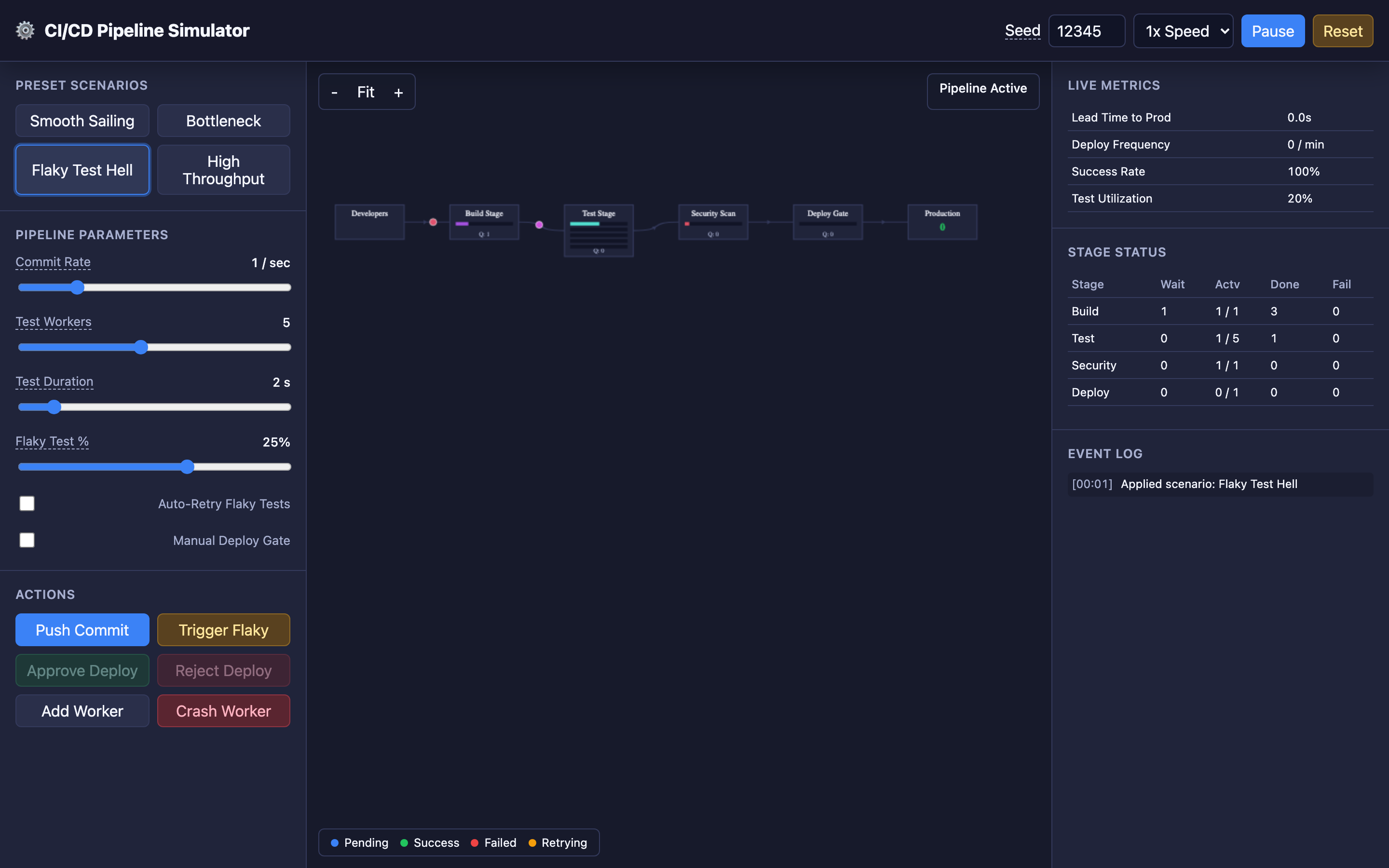1389x868 pixels.
Task: Click the Push Commit button
Action: pos(82,630)
